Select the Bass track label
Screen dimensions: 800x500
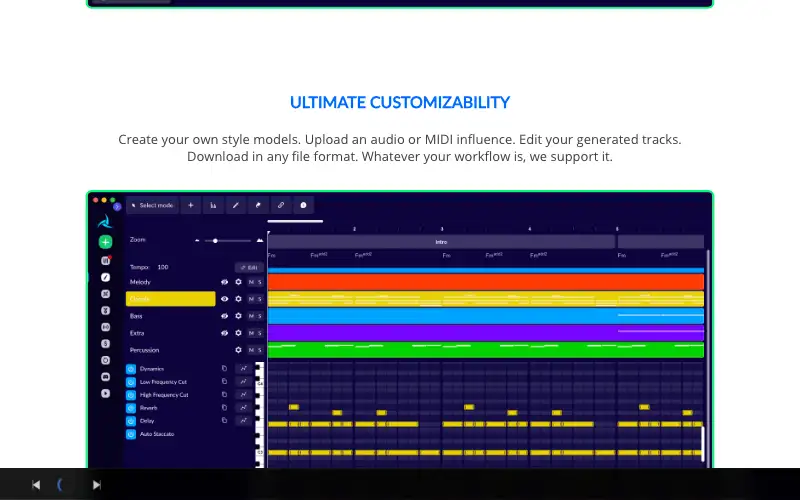tap(136, 316)
